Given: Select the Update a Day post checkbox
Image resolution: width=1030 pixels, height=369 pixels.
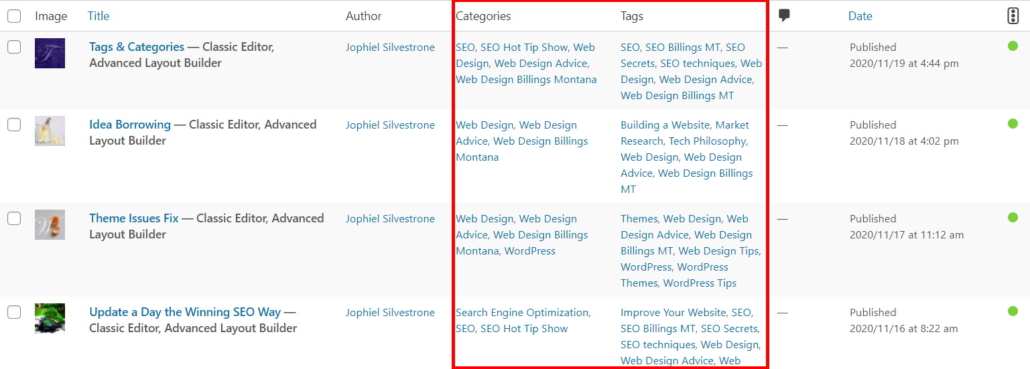Looking at the screenshot, I should coord(14,312).
